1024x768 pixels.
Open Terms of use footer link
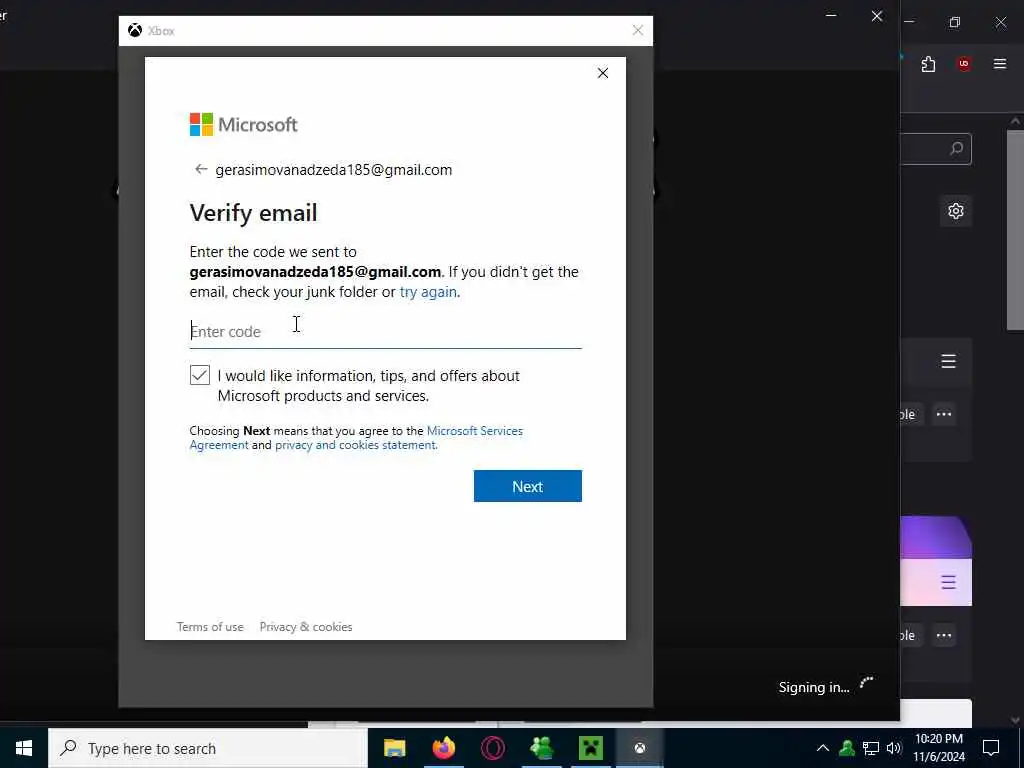click(x=210, y=626)
